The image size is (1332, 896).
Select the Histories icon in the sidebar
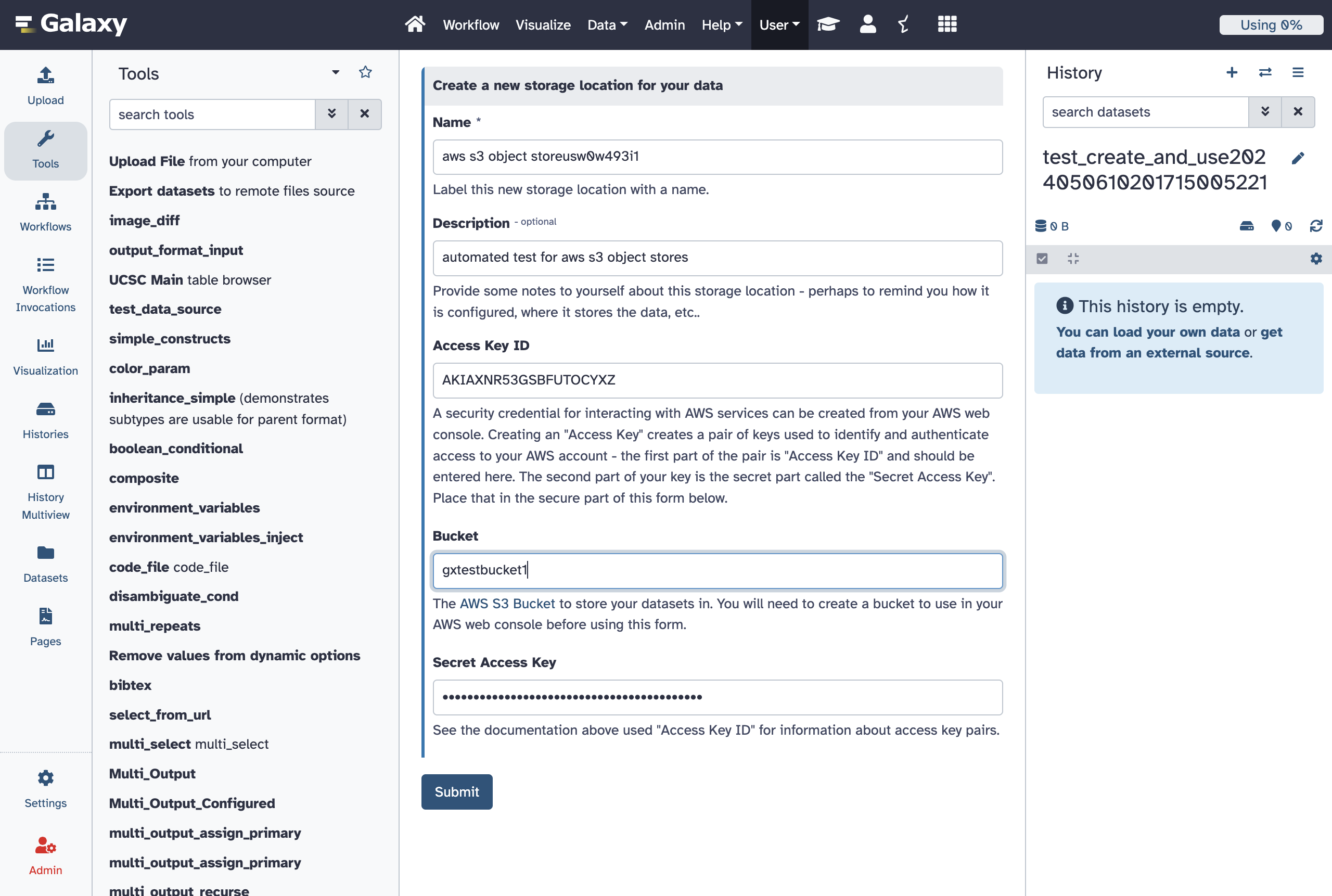45,420
